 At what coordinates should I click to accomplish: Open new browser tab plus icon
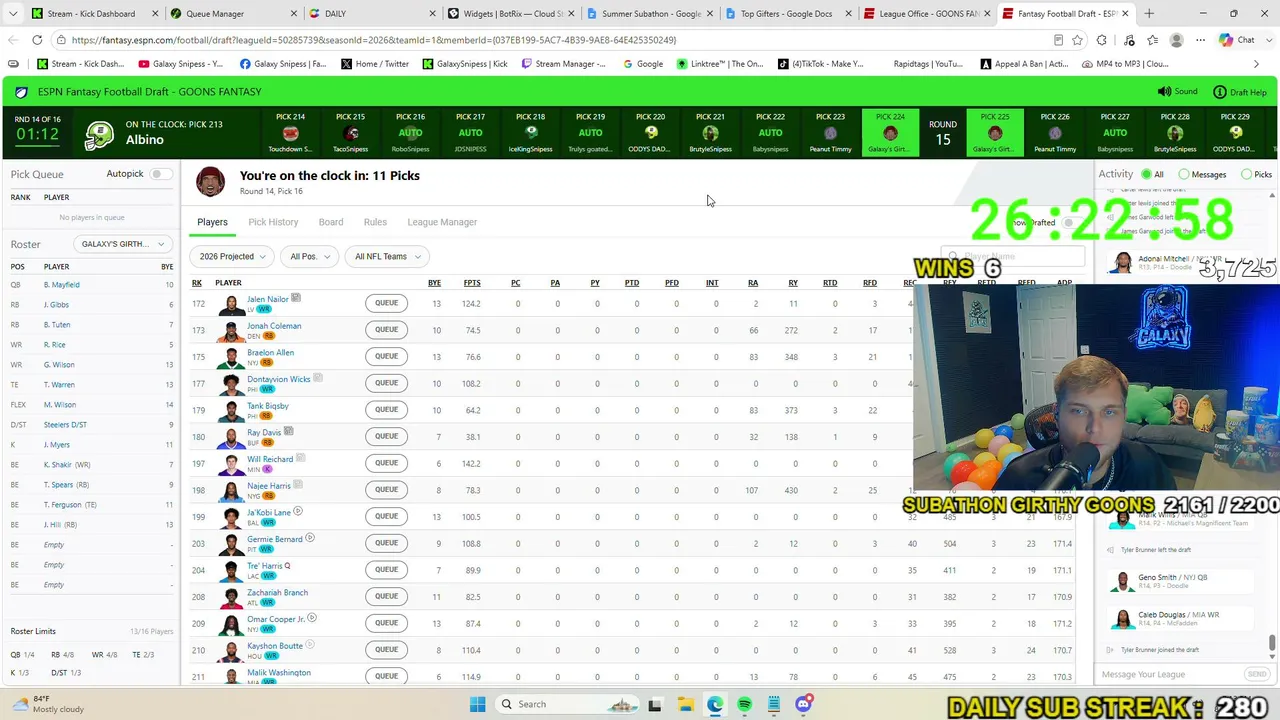pyautogui.click(x=1149, y=13)
